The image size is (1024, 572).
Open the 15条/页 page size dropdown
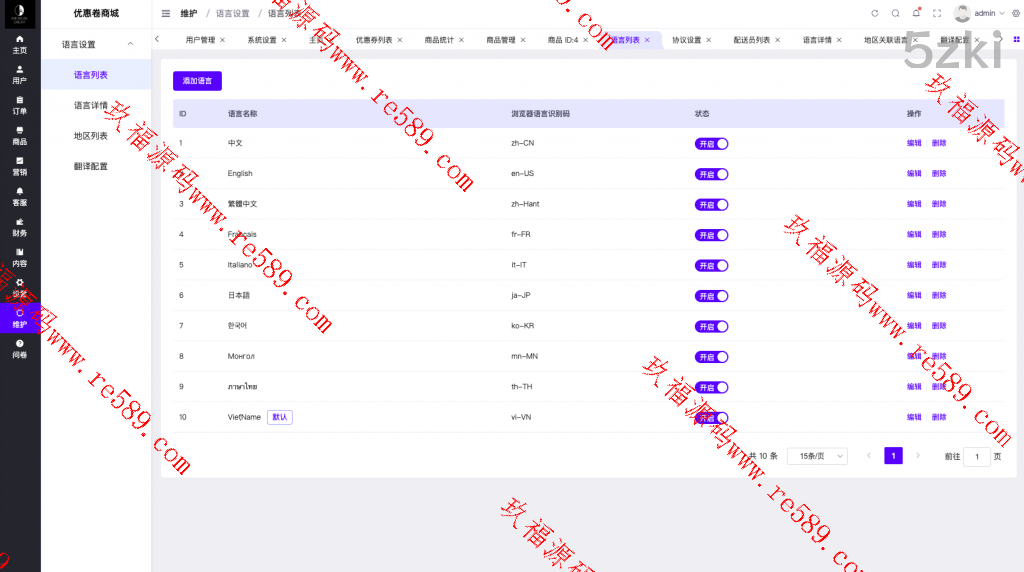[x=818, y=456]
